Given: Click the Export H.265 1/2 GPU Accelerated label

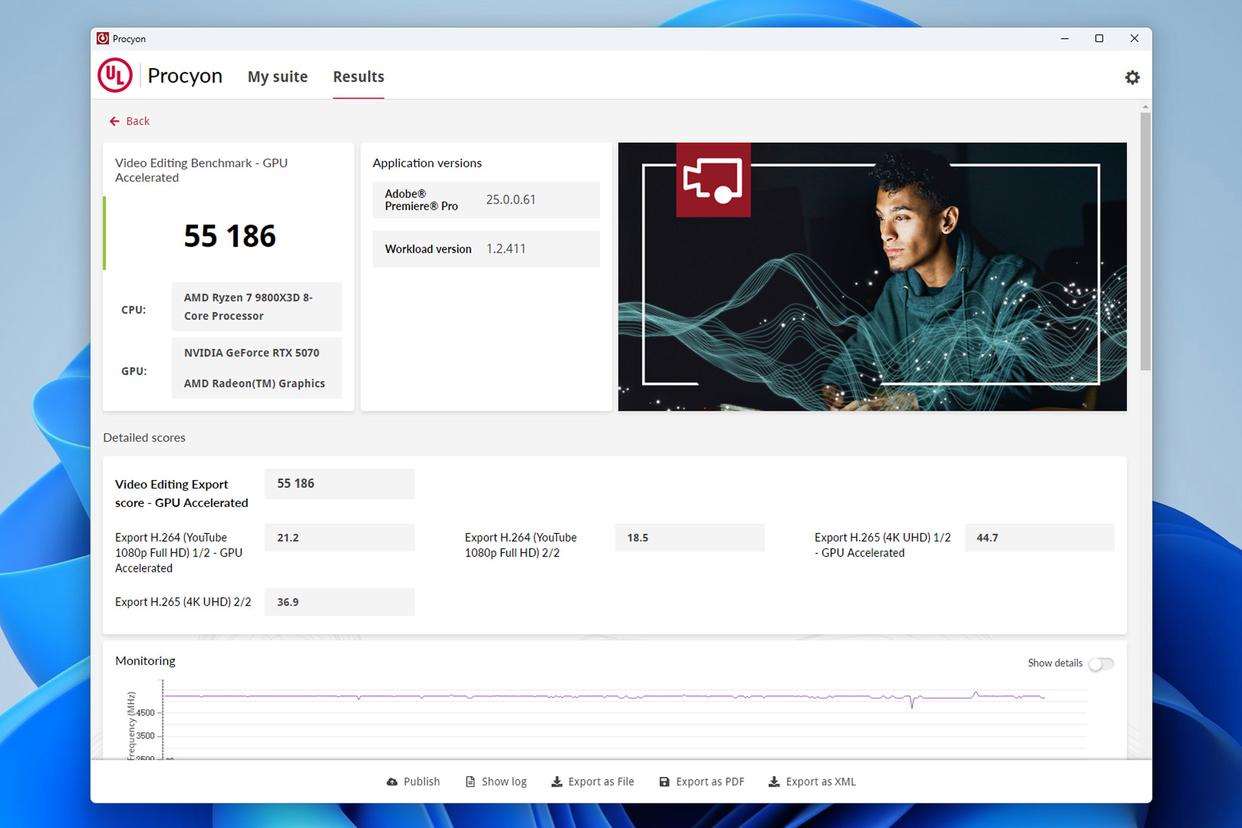Looking at the screenshot, I should (883, 545).
